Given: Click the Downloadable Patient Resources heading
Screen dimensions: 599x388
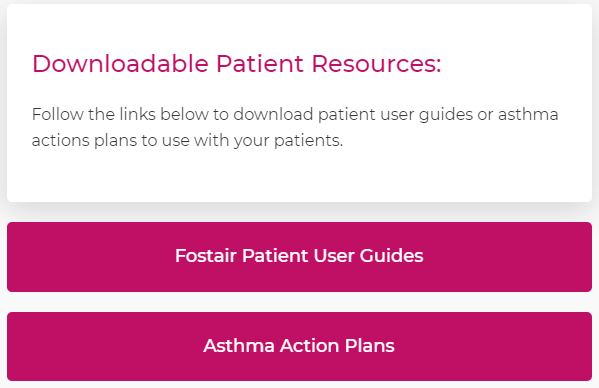Looking at the screenshot, I should tap(236, 63).
